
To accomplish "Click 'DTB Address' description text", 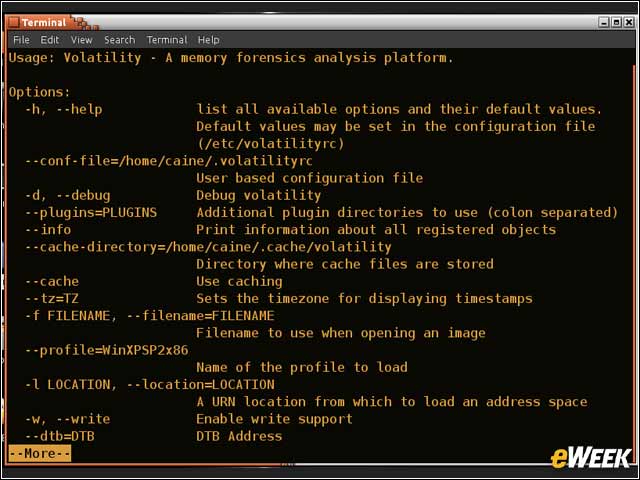I will (x=239, y=436).
